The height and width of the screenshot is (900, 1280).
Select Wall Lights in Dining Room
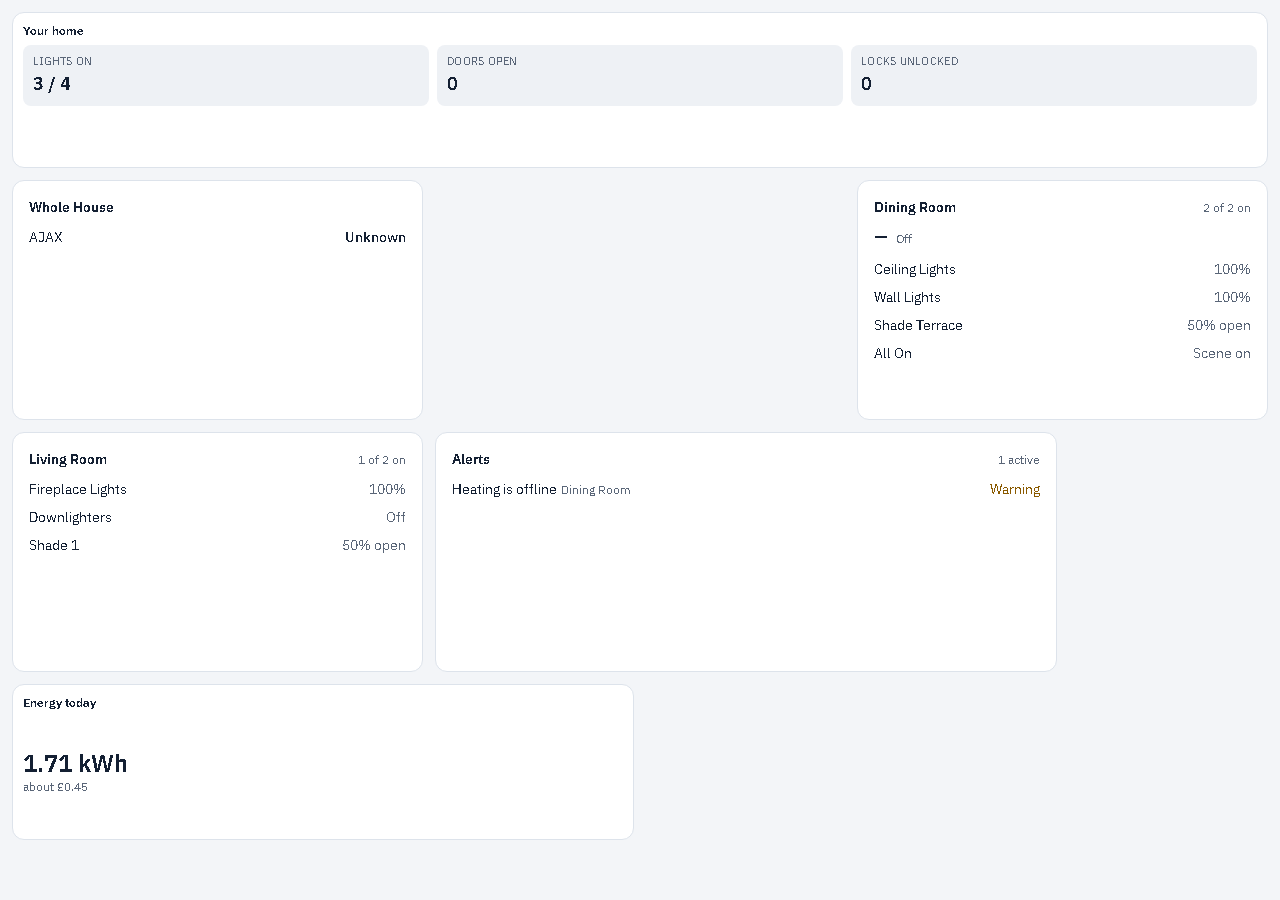coord(907,297)
